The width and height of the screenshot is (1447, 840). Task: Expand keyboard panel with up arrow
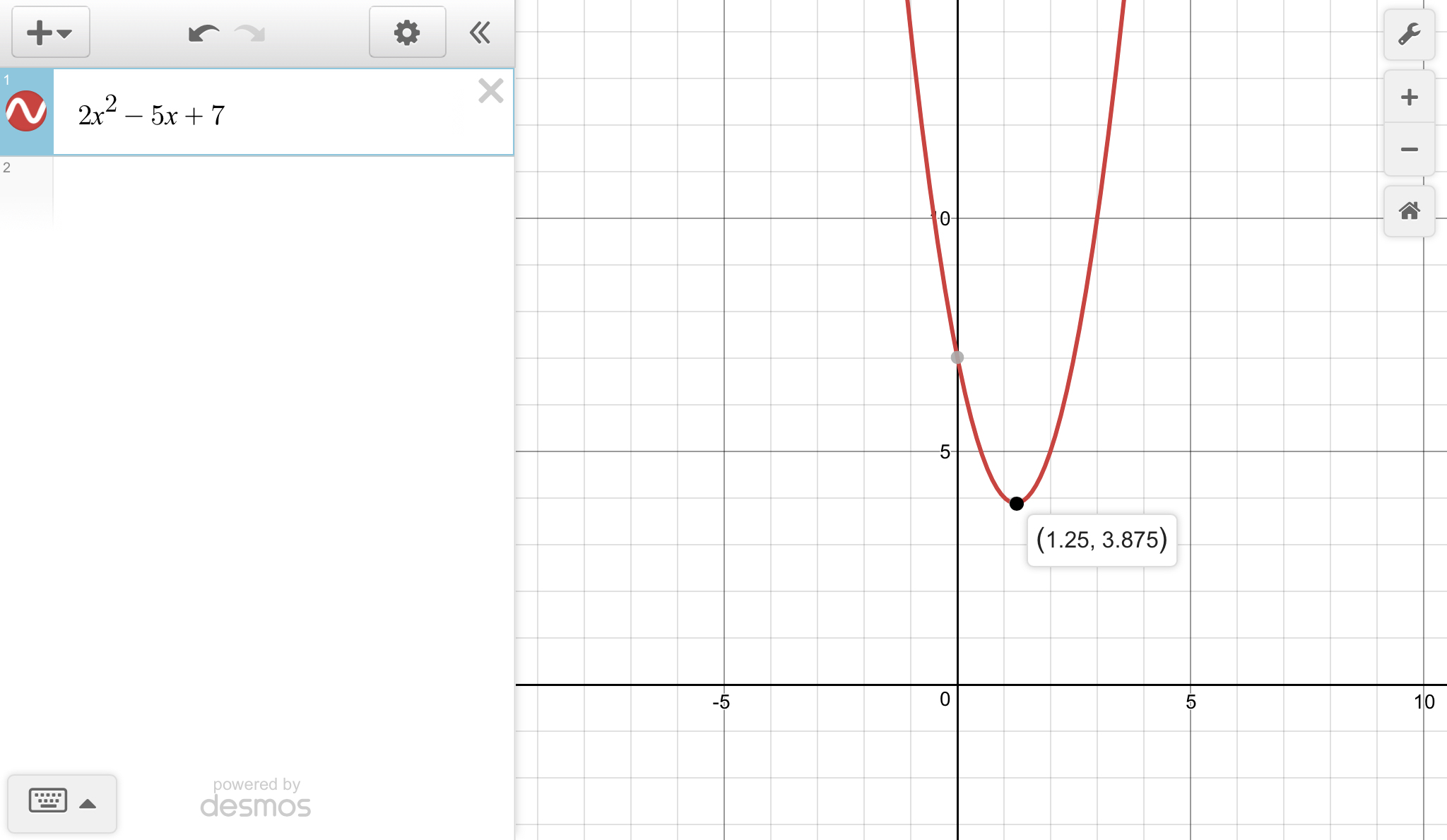point(88,803)
